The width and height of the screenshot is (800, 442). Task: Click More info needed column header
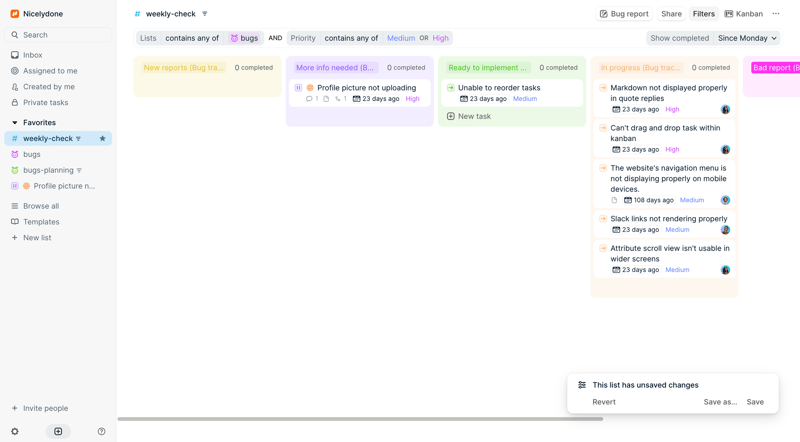[335, 67]
